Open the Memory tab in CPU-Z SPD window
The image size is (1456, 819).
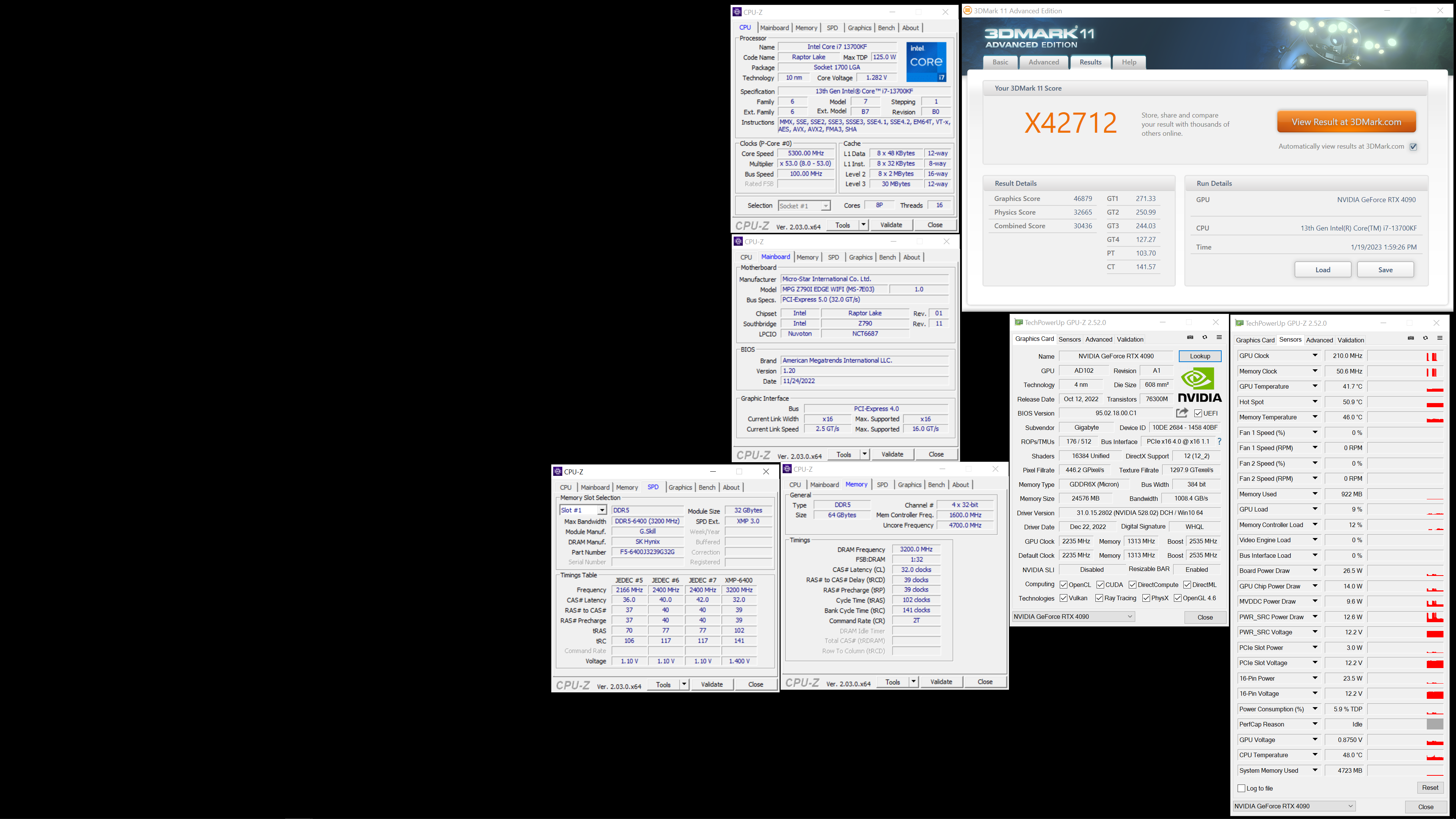[x=627, y=487]
